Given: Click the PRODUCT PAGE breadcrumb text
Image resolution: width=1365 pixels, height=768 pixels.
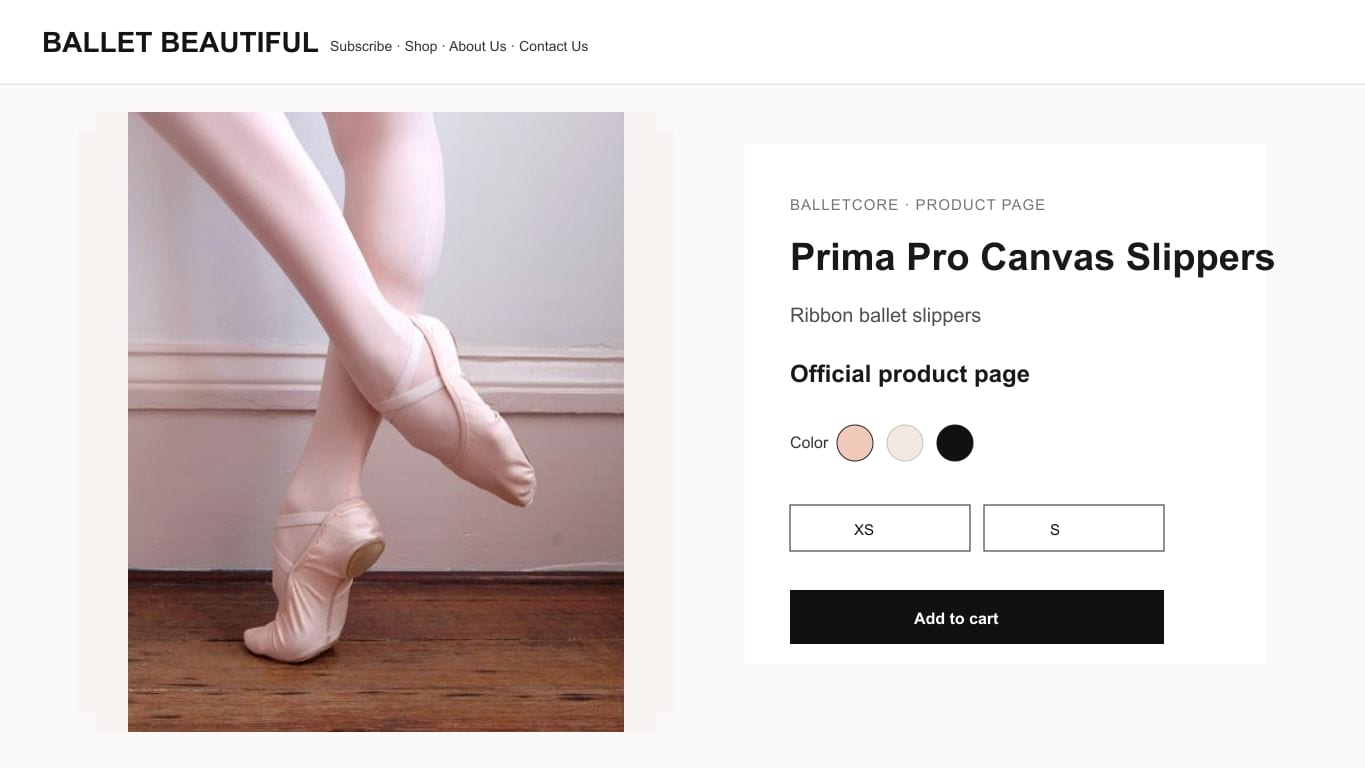Looking at the screenshot, I should pos(980,205).
